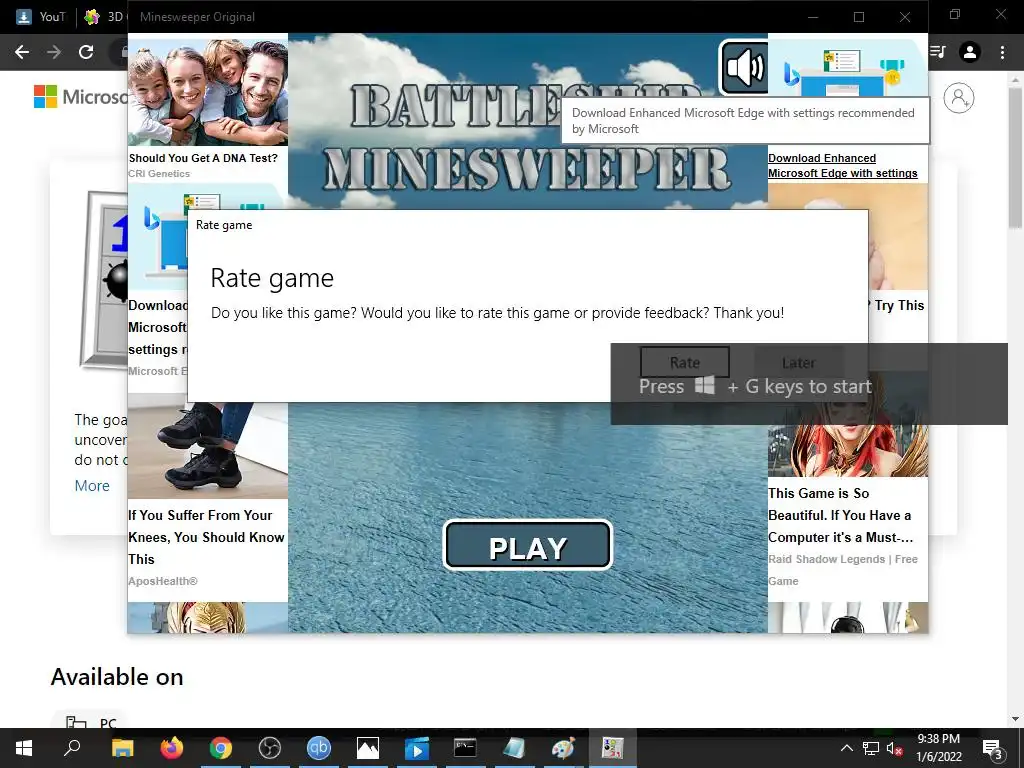Toggle the game sound speaker icon
The image size is (1024, 768).
pos(744,67)
